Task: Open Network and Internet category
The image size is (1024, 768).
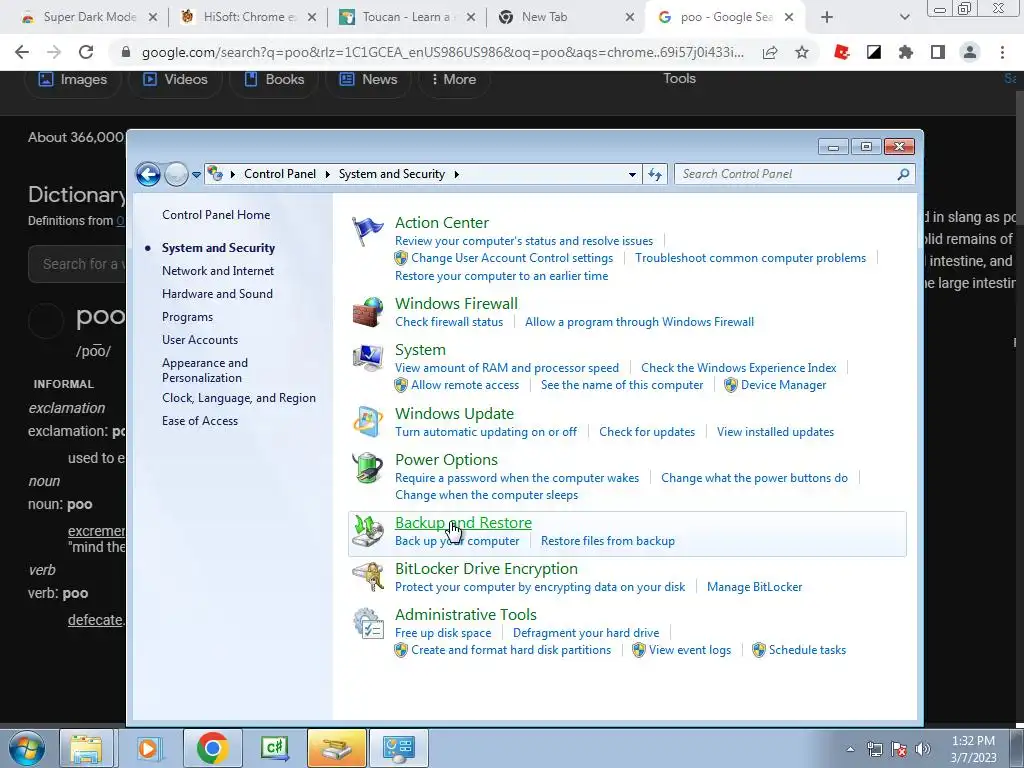Action: (x=218, y=270)
